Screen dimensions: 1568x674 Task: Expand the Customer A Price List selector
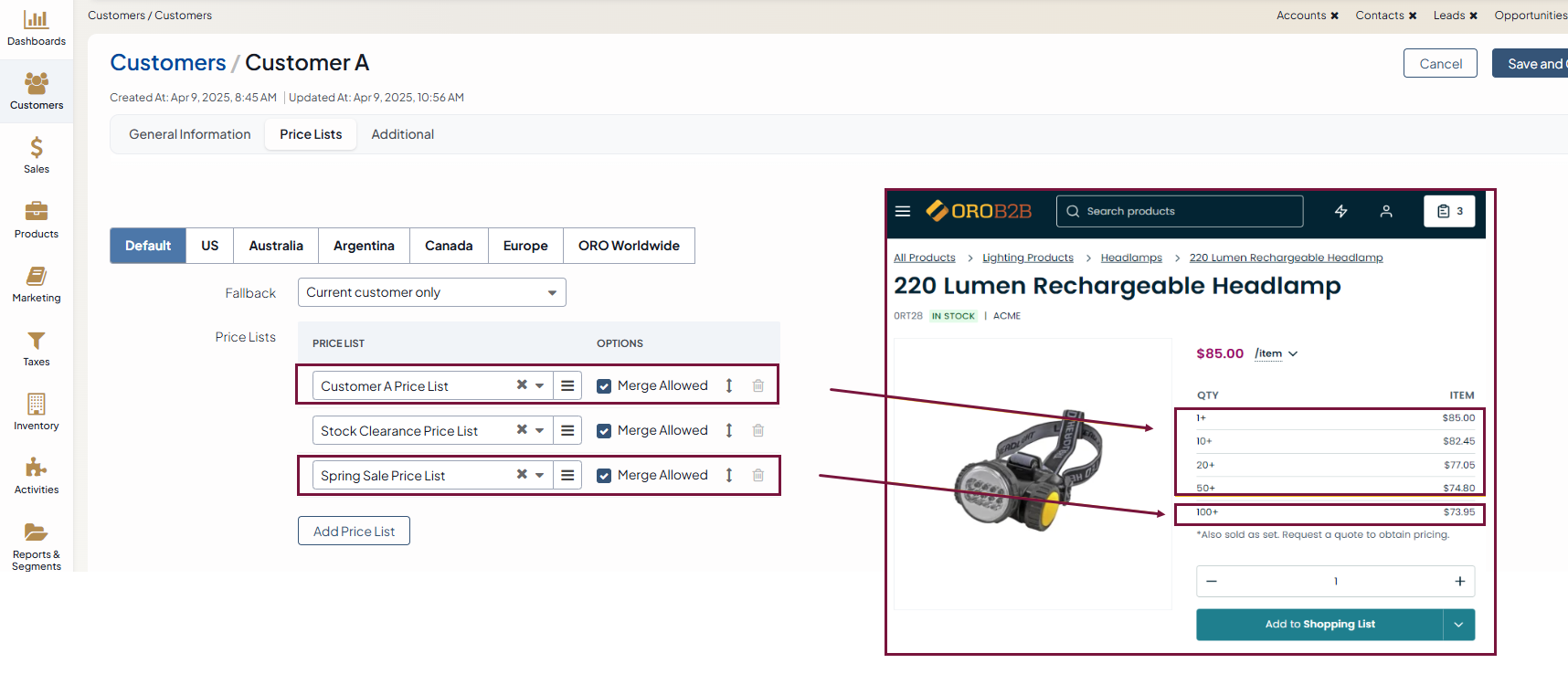[539, 385]
